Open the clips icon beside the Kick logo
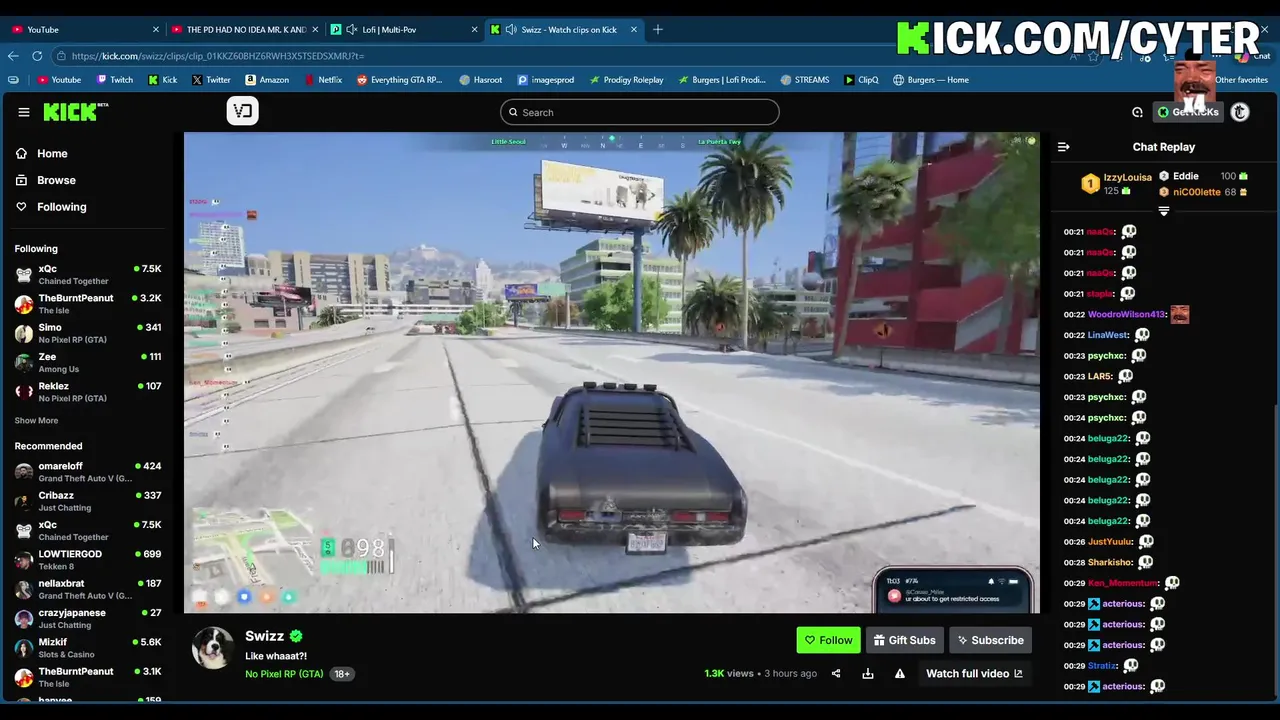Screen dimensions: 1280x720 (242, 111)
